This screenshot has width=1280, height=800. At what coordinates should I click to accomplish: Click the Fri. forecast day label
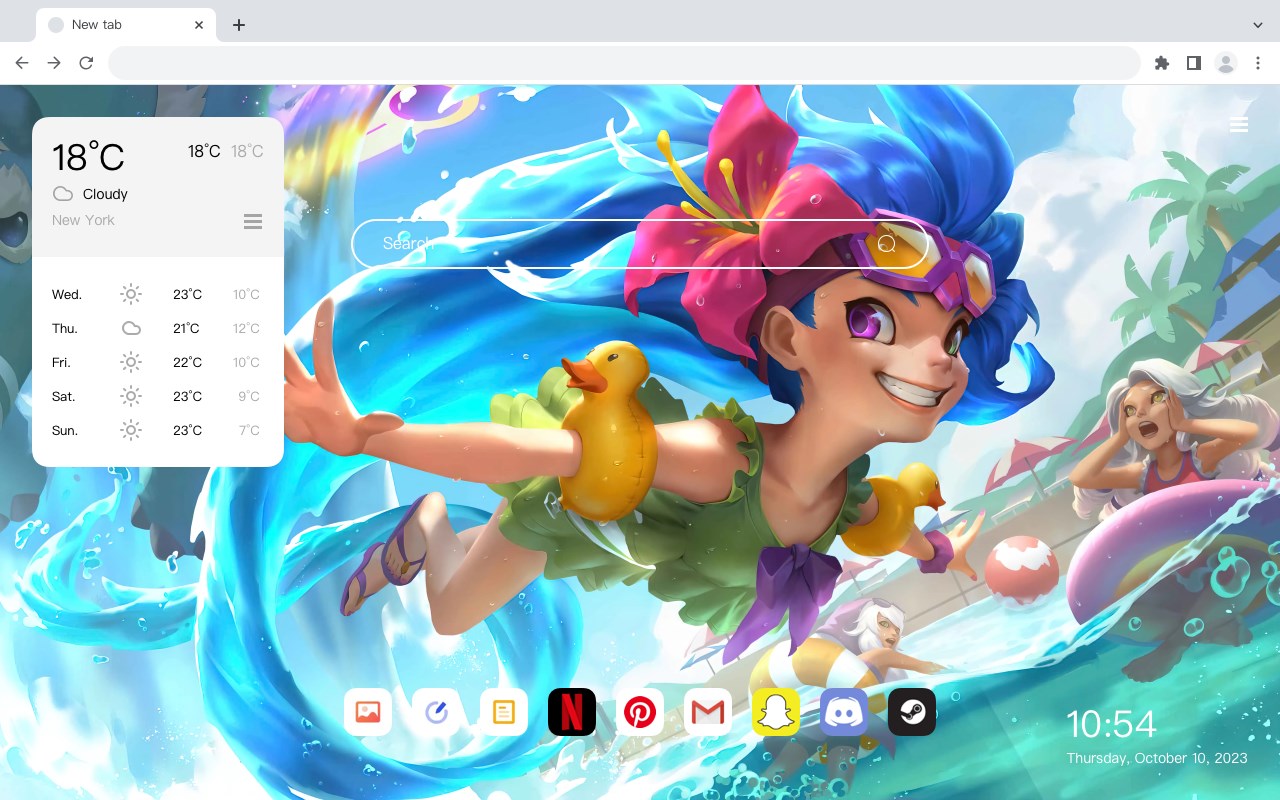point(62,362)
